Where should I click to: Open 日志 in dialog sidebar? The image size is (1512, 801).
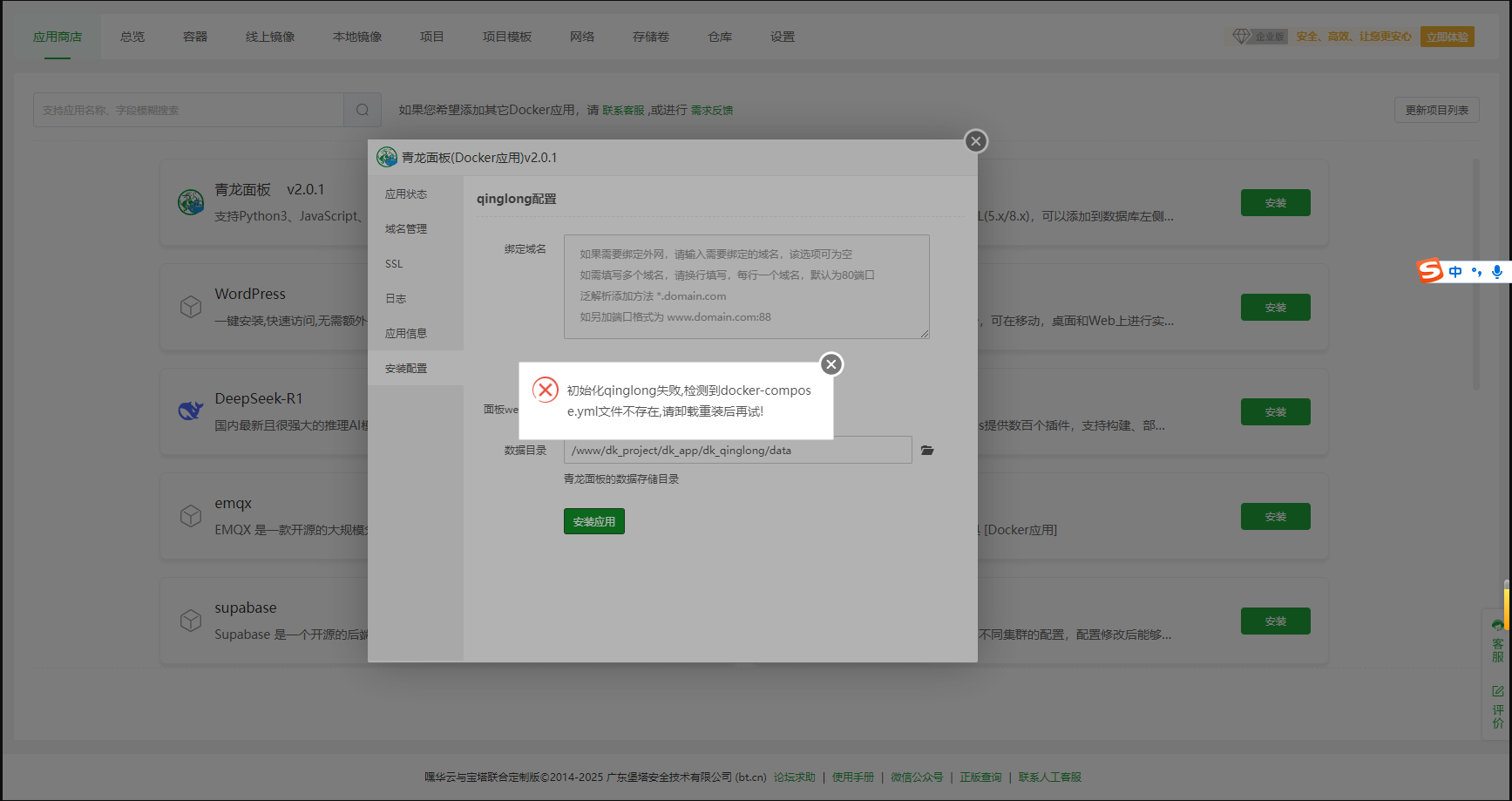[x=416, y=299]
